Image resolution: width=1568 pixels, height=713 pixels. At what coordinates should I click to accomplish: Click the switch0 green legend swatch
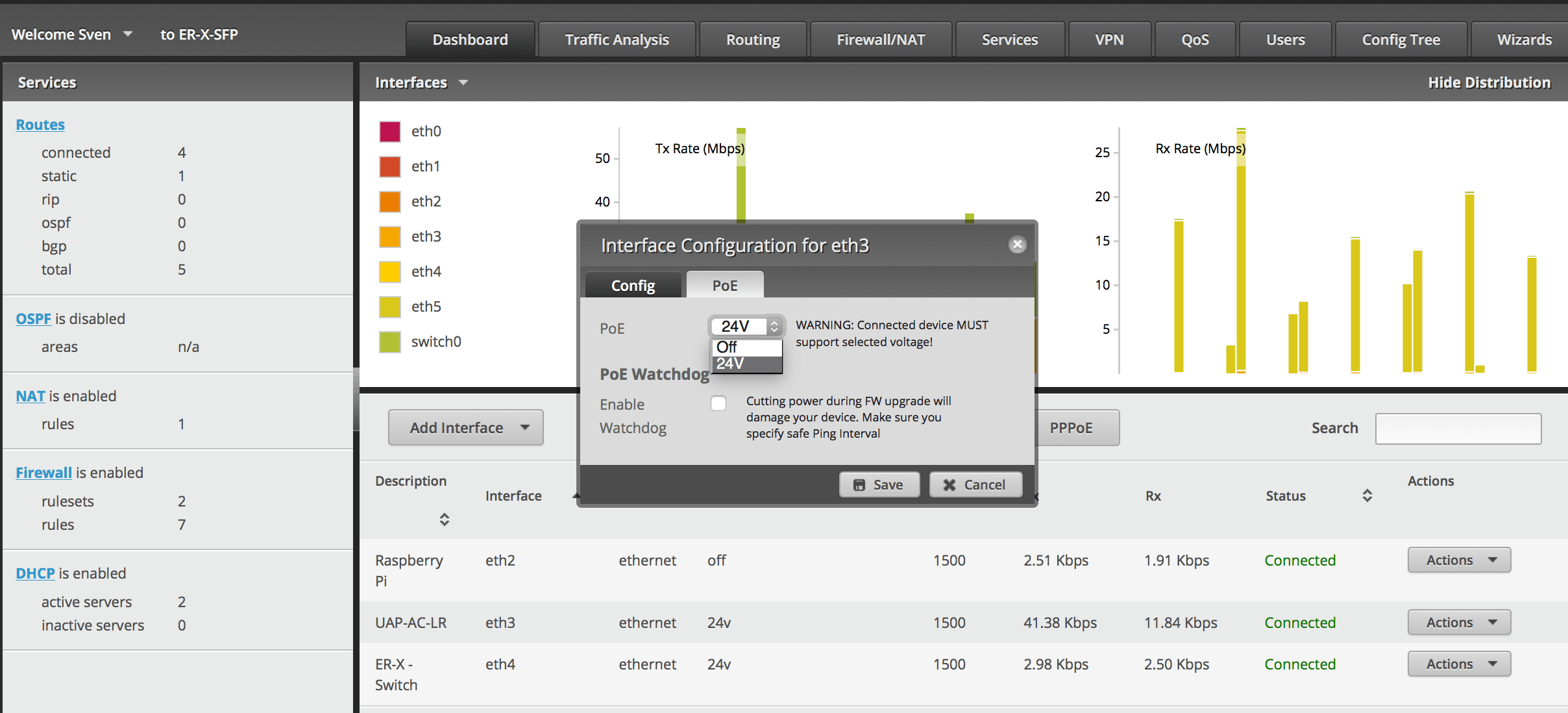[390, 342]
